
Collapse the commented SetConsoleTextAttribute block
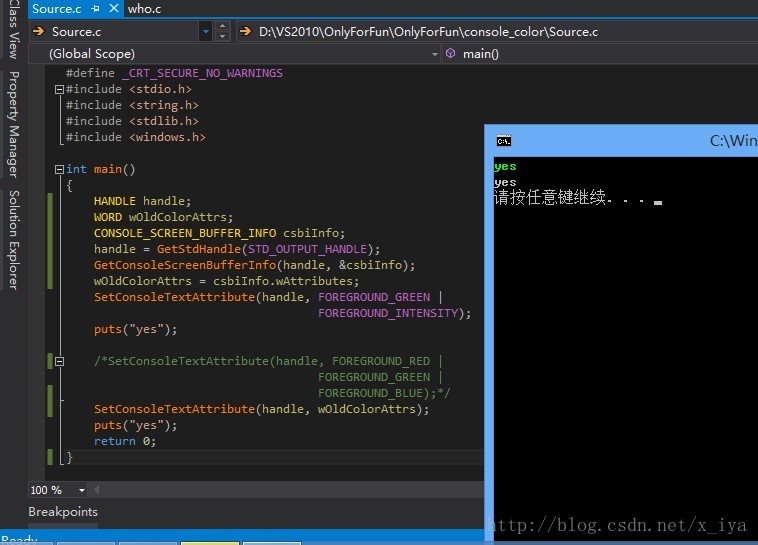(59, 361)
